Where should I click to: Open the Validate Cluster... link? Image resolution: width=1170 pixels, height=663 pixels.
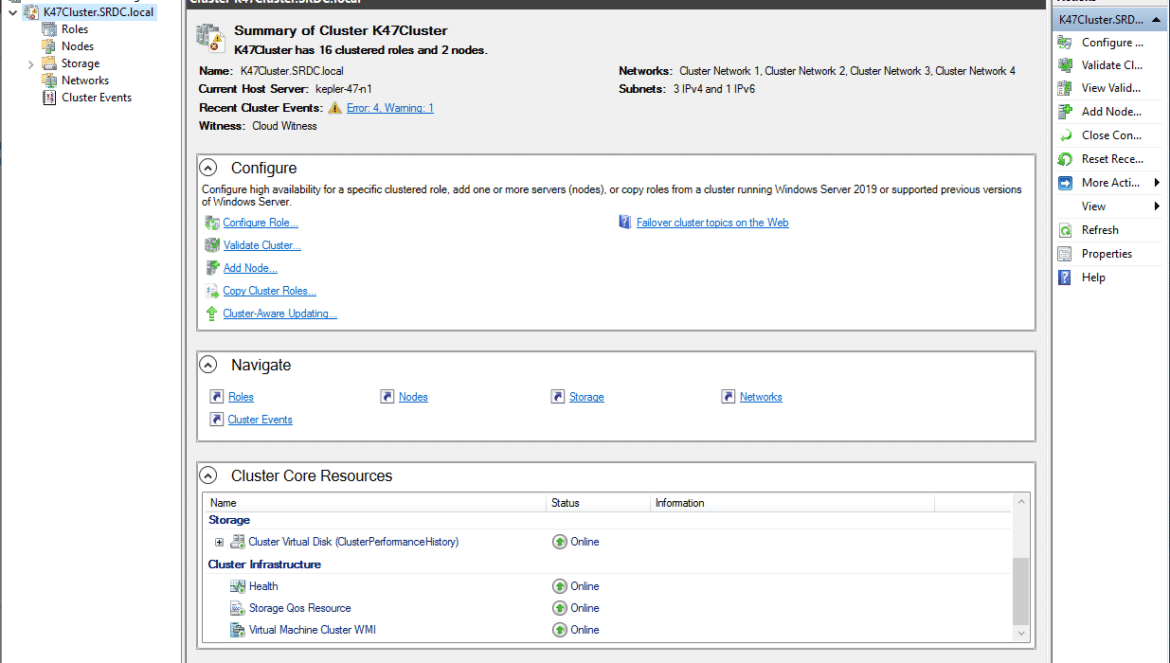262,245
